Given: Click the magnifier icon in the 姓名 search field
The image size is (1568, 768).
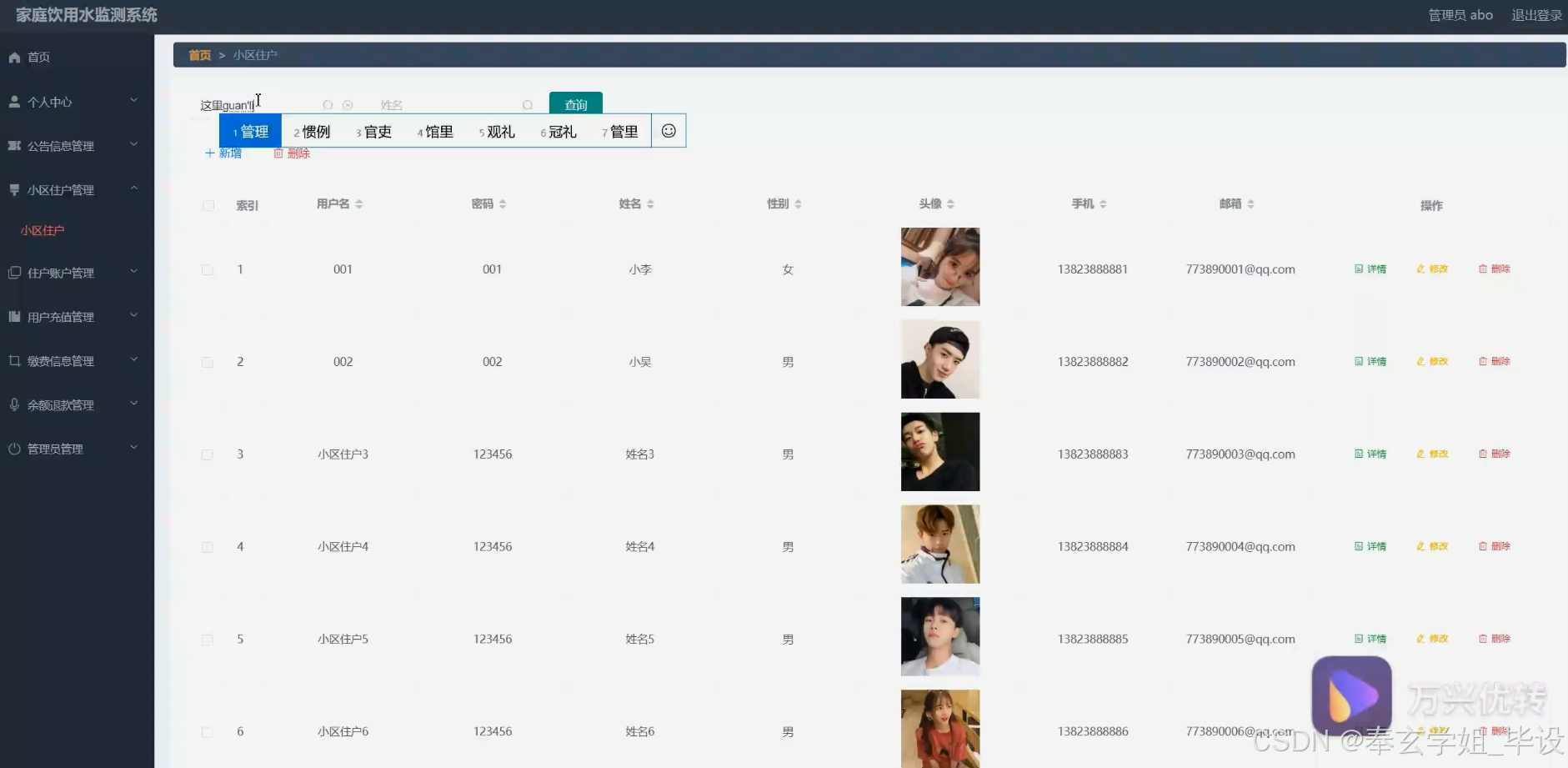Looking at the screenshot, I should [x=528, y=105].
